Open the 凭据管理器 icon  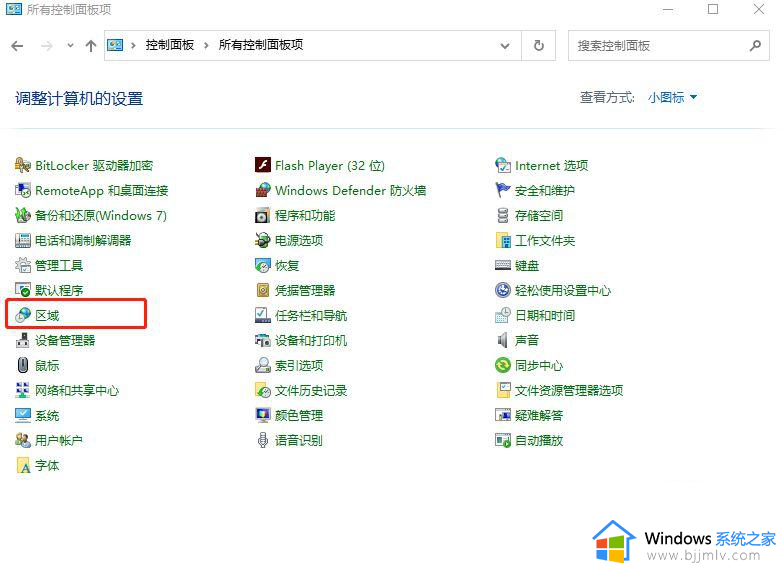pos(262,290)
